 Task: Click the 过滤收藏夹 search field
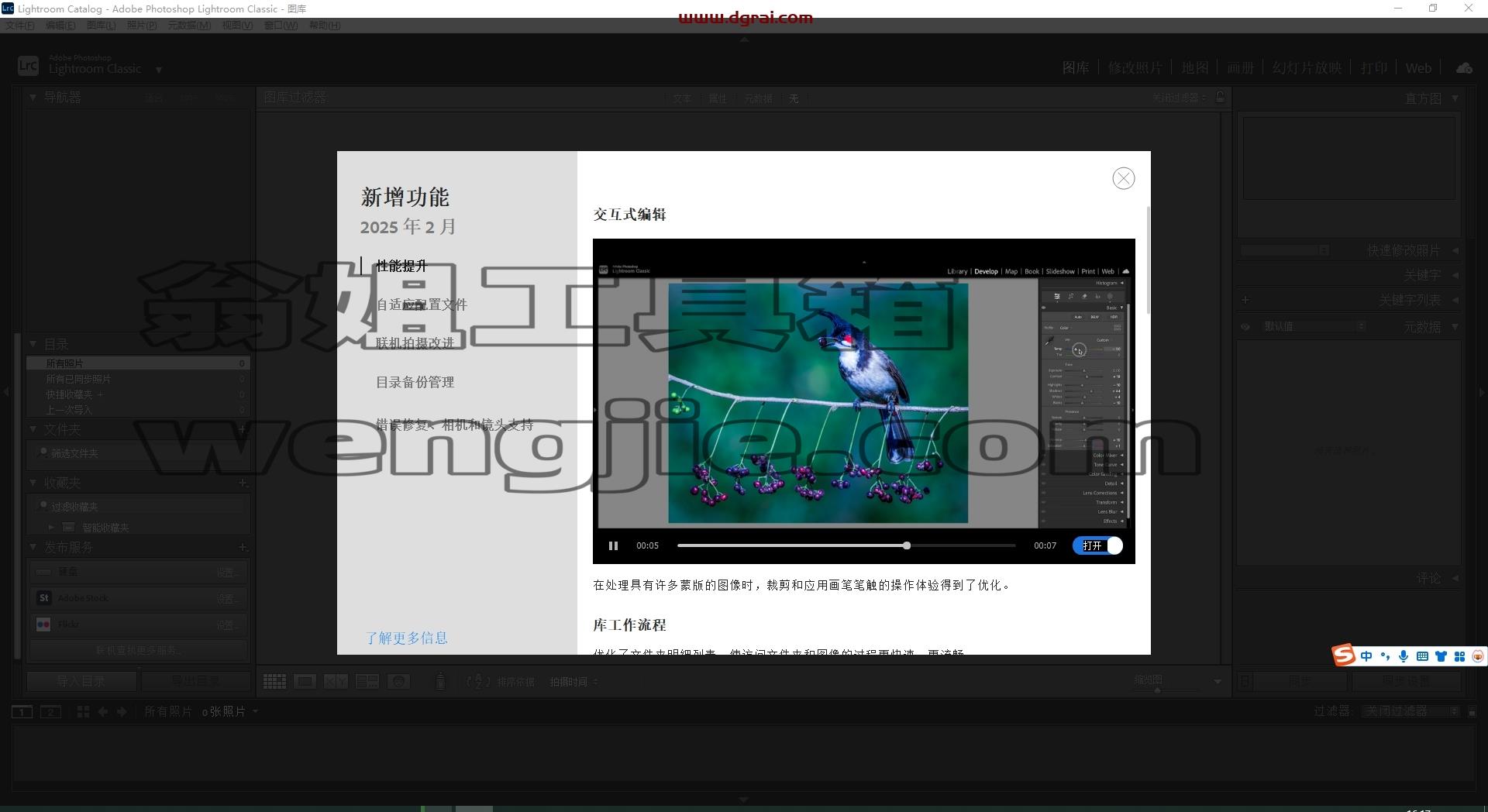(x=139, y=507)
